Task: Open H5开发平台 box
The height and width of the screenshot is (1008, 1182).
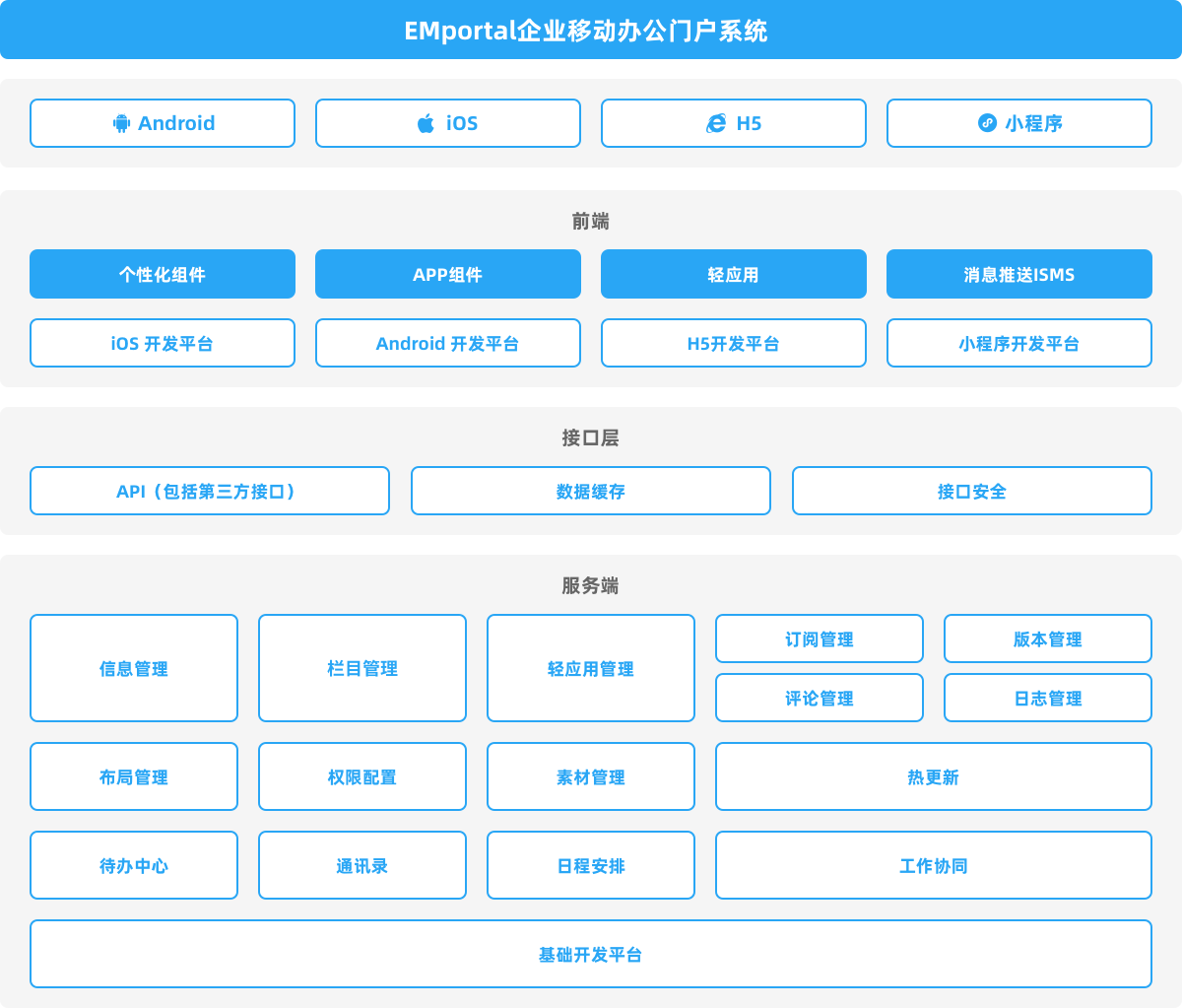Action: click(x=734, y=343)
